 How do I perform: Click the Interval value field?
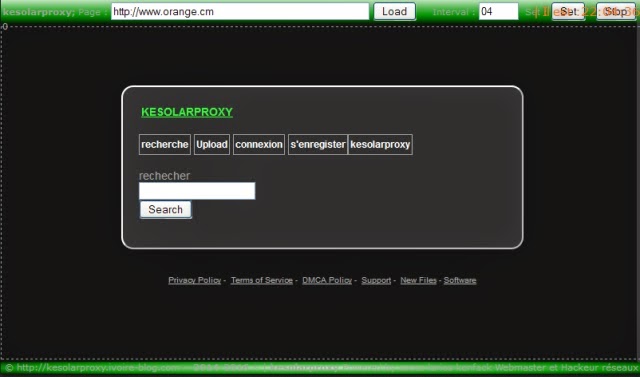[498, 11]
